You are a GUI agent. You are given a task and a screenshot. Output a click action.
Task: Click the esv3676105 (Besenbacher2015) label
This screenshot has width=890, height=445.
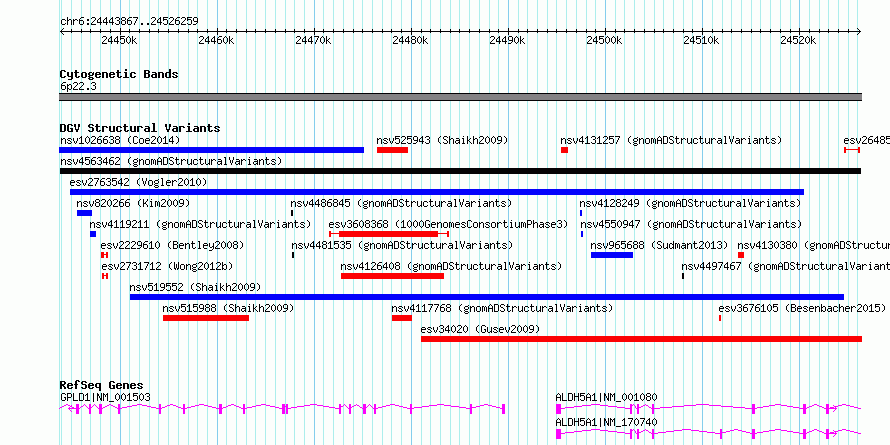click(x=802, y=308)
